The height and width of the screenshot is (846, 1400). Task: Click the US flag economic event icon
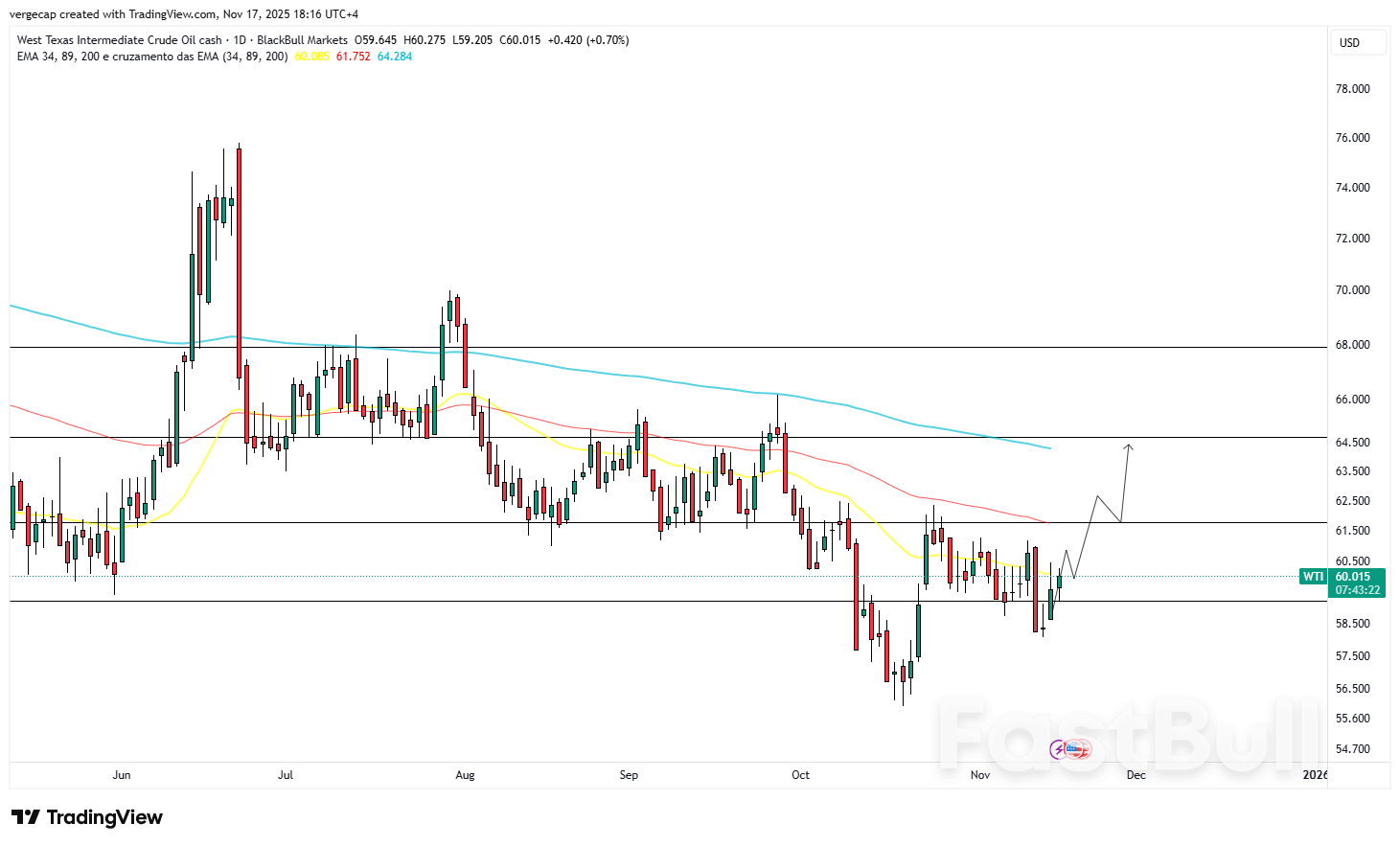(1078, 749)
